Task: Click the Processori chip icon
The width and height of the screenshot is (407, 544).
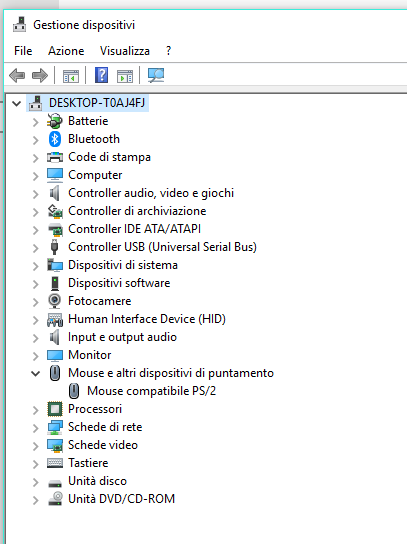Action: [55, 409]
